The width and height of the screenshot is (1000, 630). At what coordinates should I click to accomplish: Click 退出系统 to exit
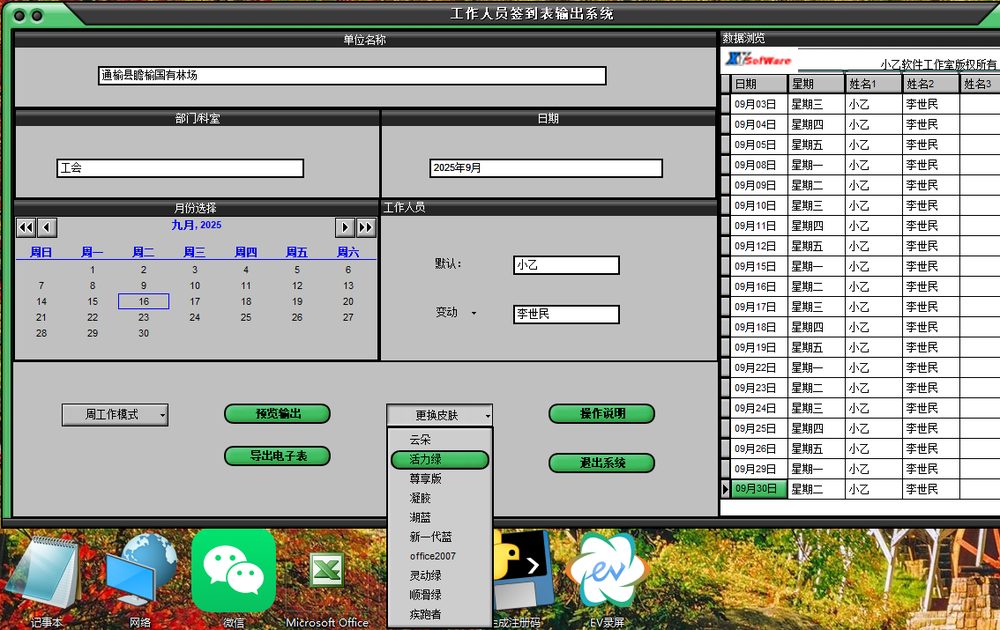[602, 463]
